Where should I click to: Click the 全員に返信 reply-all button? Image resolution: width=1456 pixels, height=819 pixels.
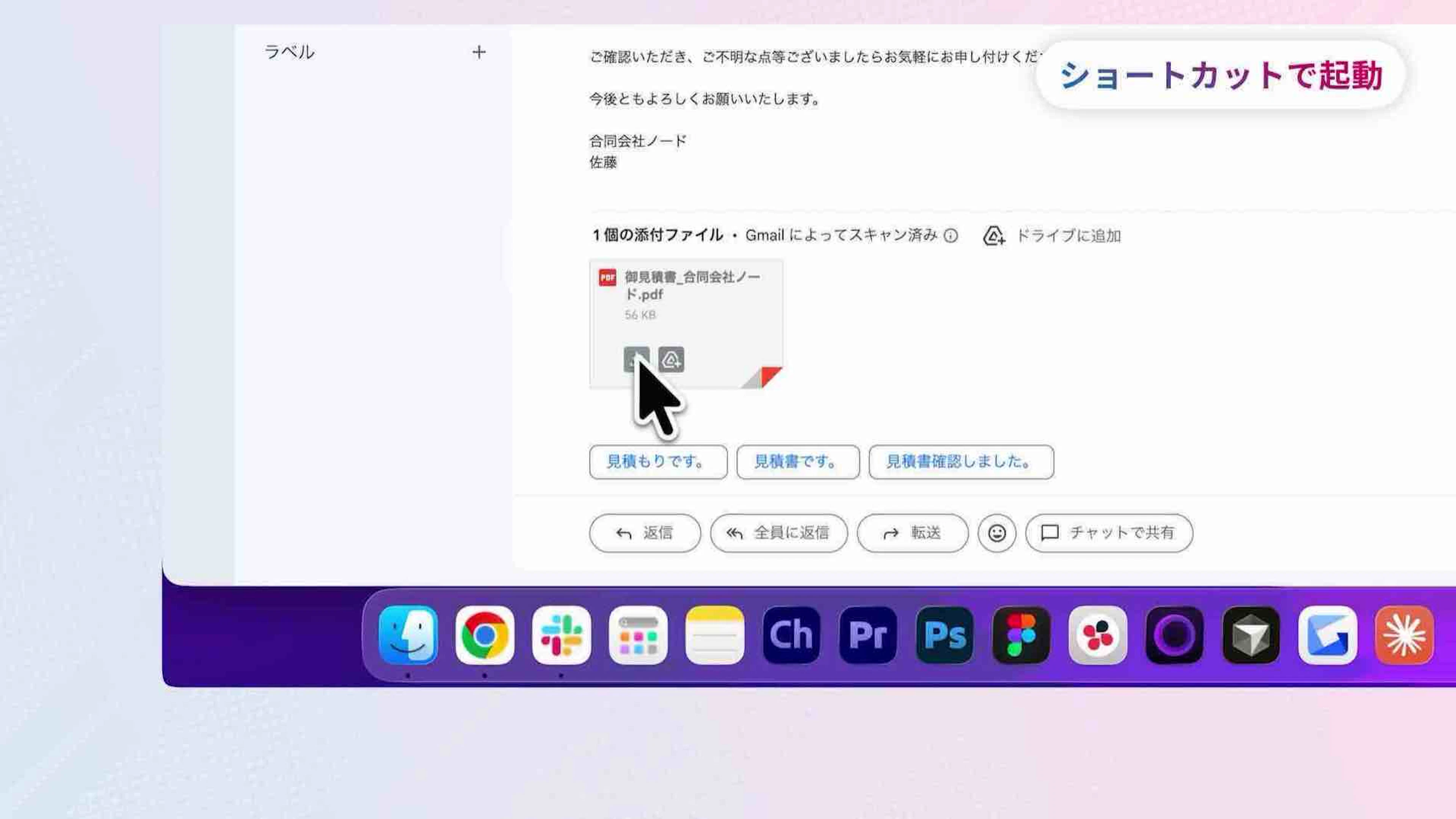778,533
